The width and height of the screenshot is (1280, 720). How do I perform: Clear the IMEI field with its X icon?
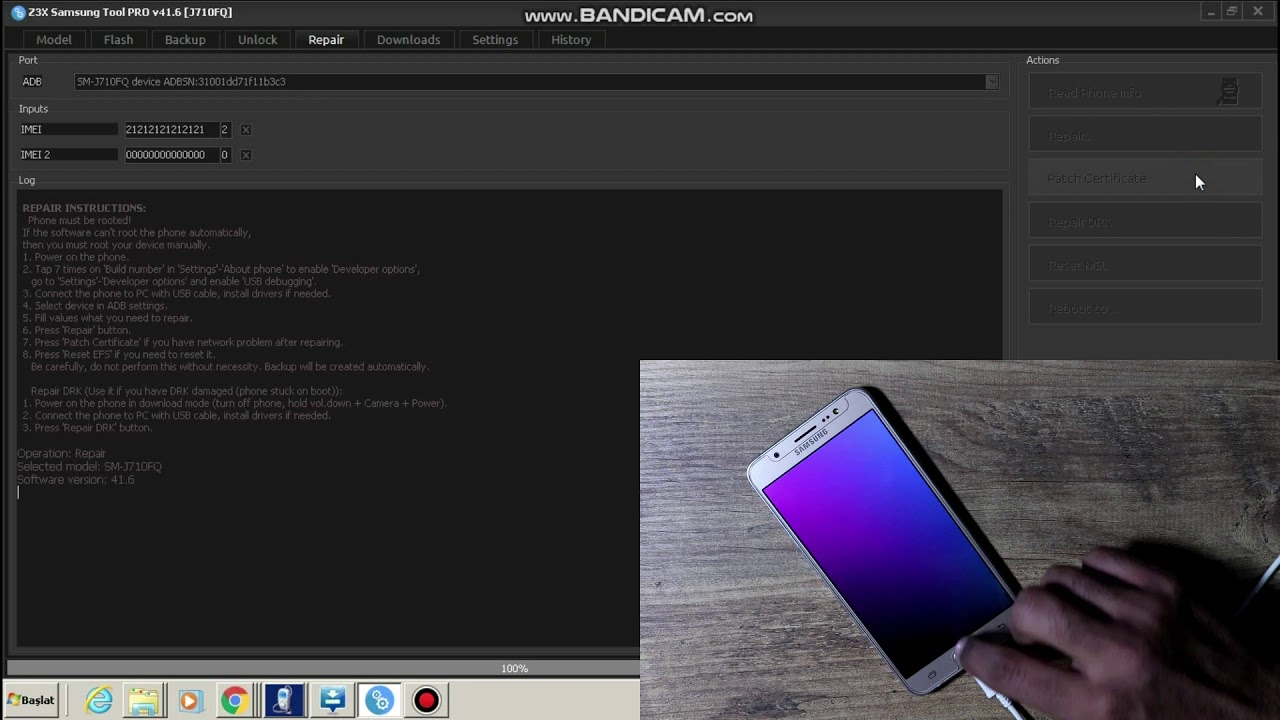[246, 130]
